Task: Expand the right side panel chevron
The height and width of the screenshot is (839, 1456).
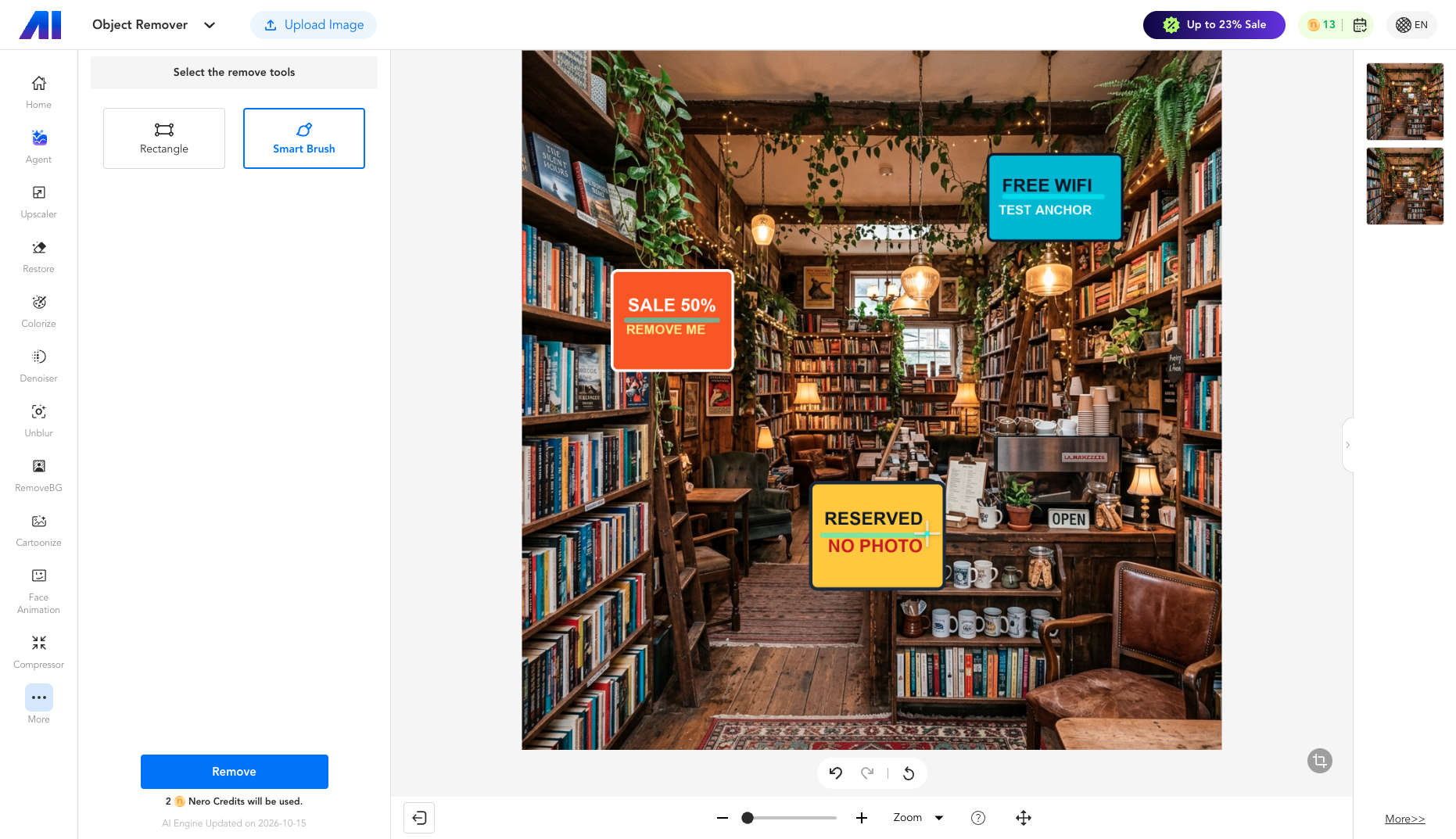Action: (1347, 445)
